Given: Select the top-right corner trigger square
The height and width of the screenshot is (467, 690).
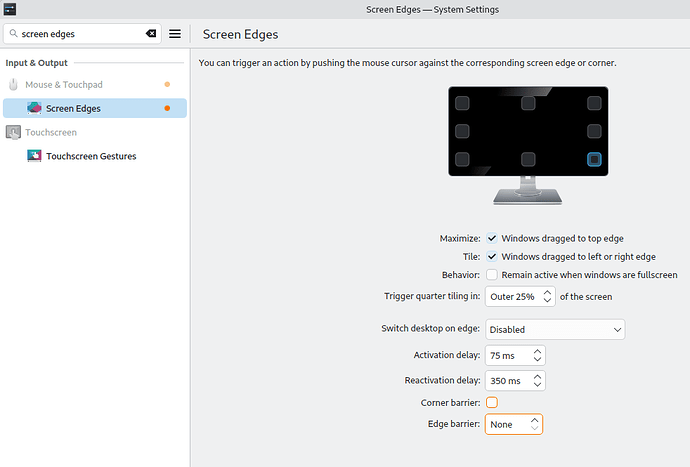Looking at the screenshot, I should coord(594,103).
